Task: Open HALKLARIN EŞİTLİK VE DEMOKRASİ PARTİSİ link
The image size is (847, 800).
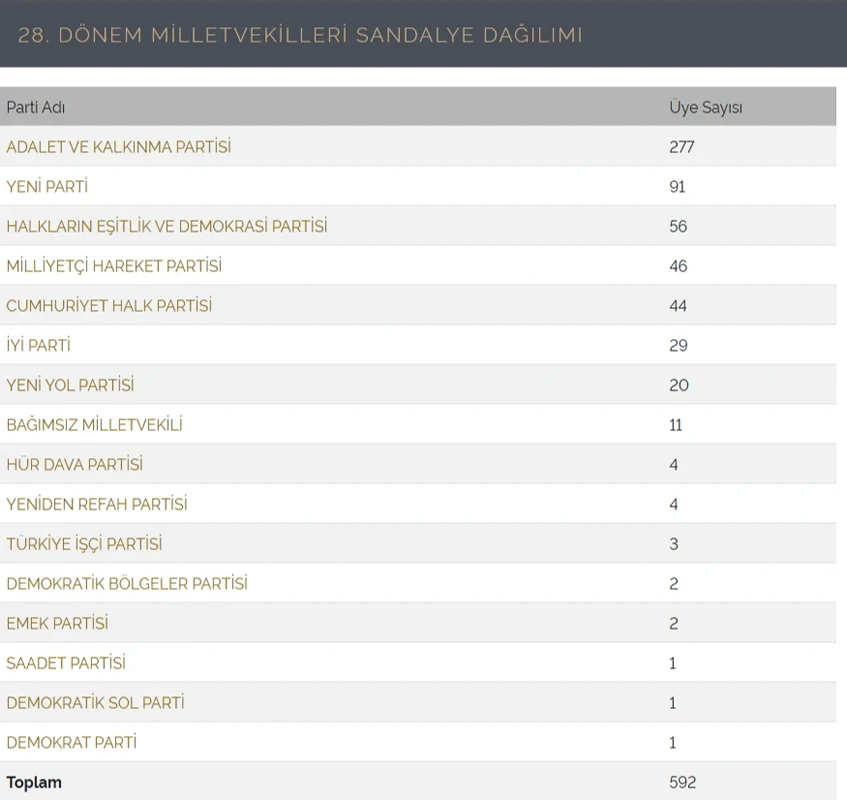Action: pos(166,226)
